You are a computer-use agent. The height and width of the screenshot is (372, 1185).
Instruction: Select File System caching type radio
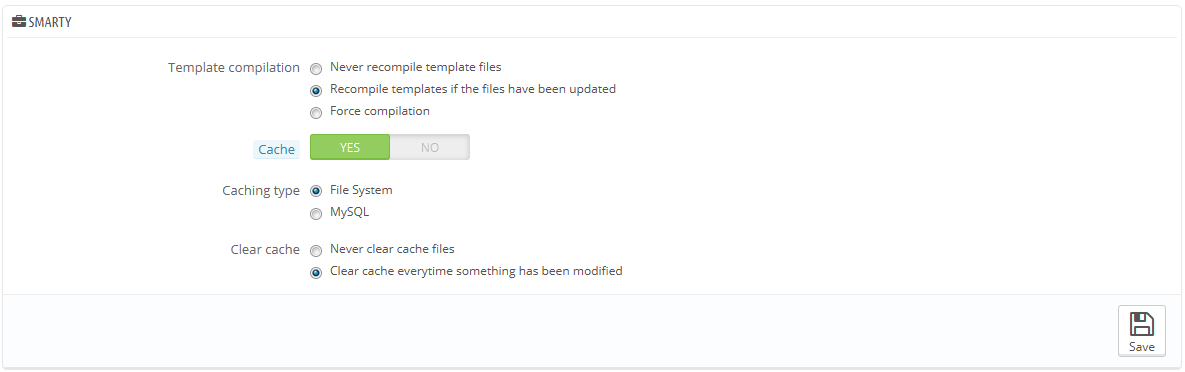[316, 191]
